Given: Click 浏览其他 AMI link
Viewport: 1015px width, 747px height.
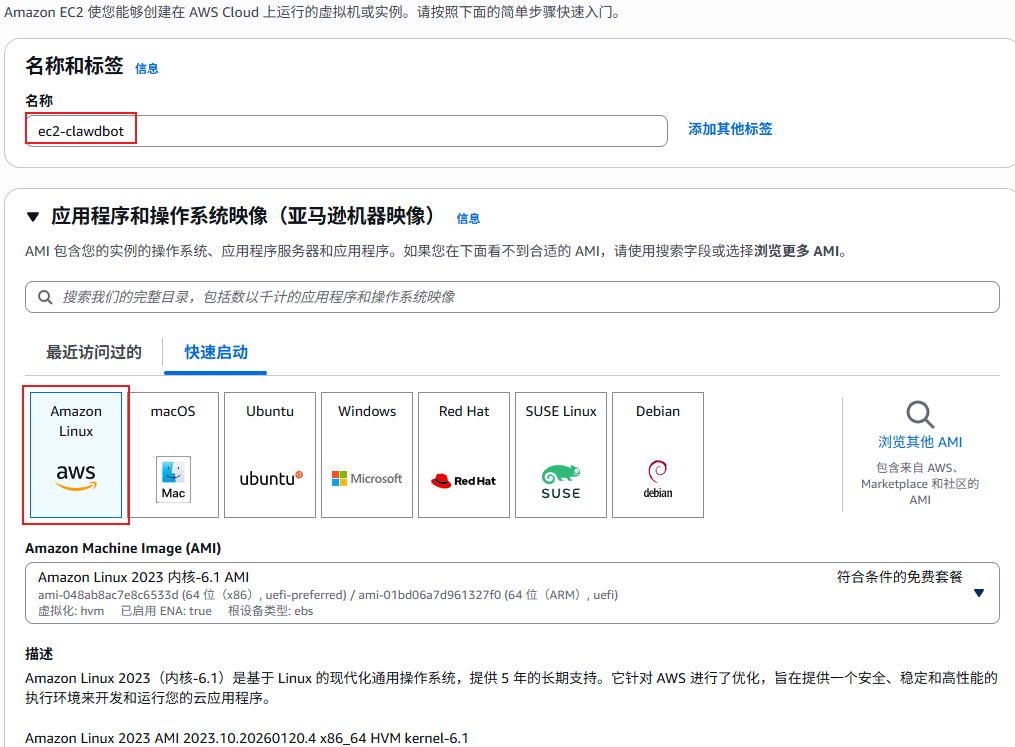Looking at the screenshot, I should pos(920,442).
